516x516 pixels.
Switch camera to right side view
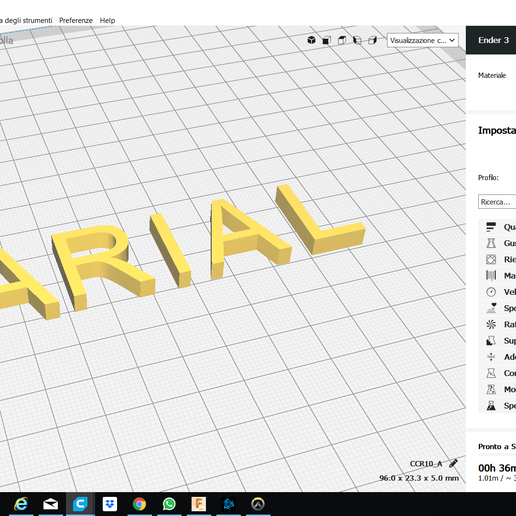click(x=372, y=40)
